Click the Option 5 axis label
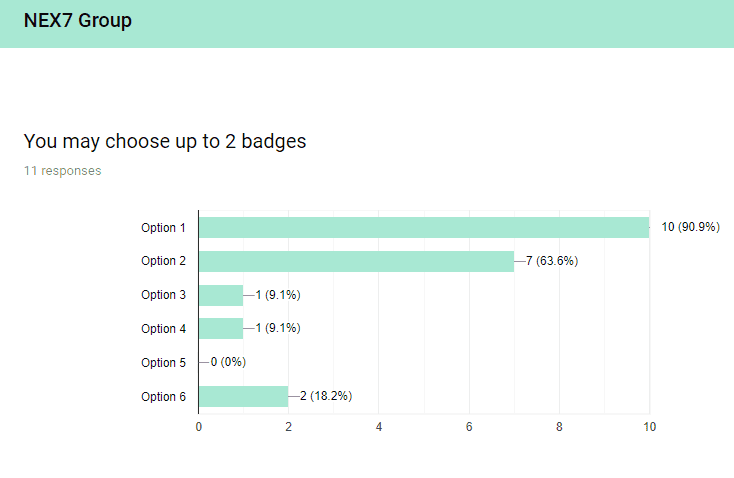Viewport: 734px width, 478px height. 163,363
